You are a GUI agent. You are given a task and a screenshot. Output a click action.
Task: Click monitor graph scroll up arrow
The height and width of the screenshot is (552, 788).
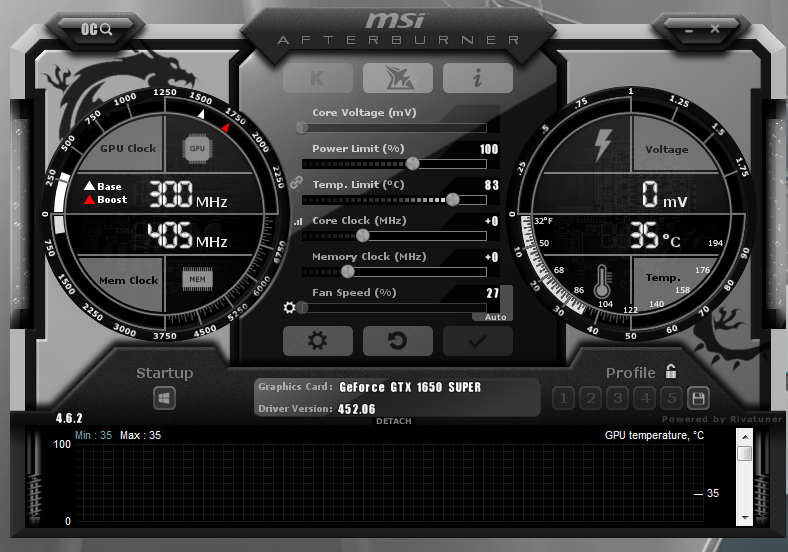coord(744,436)
